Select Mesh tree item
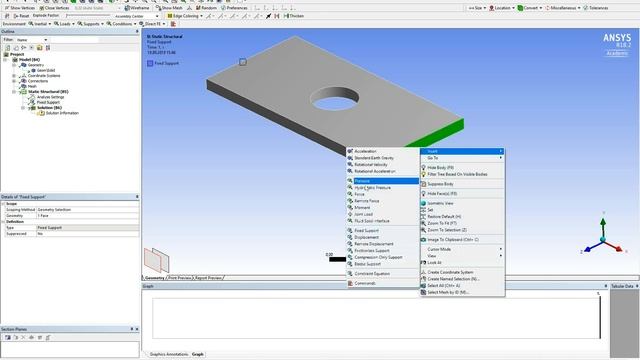640x360 pixels. click(x=32, y=86)
